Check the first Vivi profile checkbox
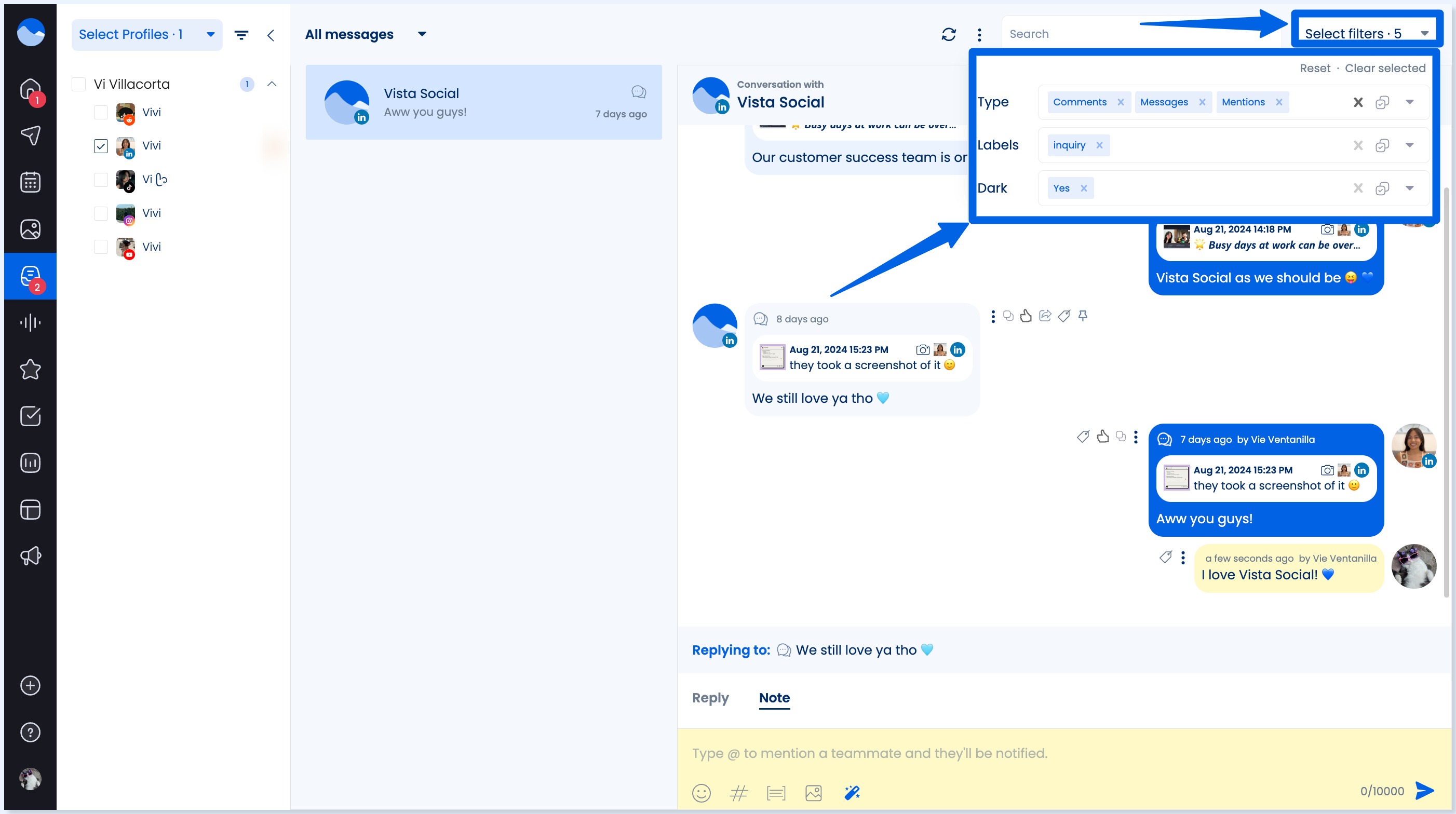Screen dimensions: 1456x814 coord(101,112)
